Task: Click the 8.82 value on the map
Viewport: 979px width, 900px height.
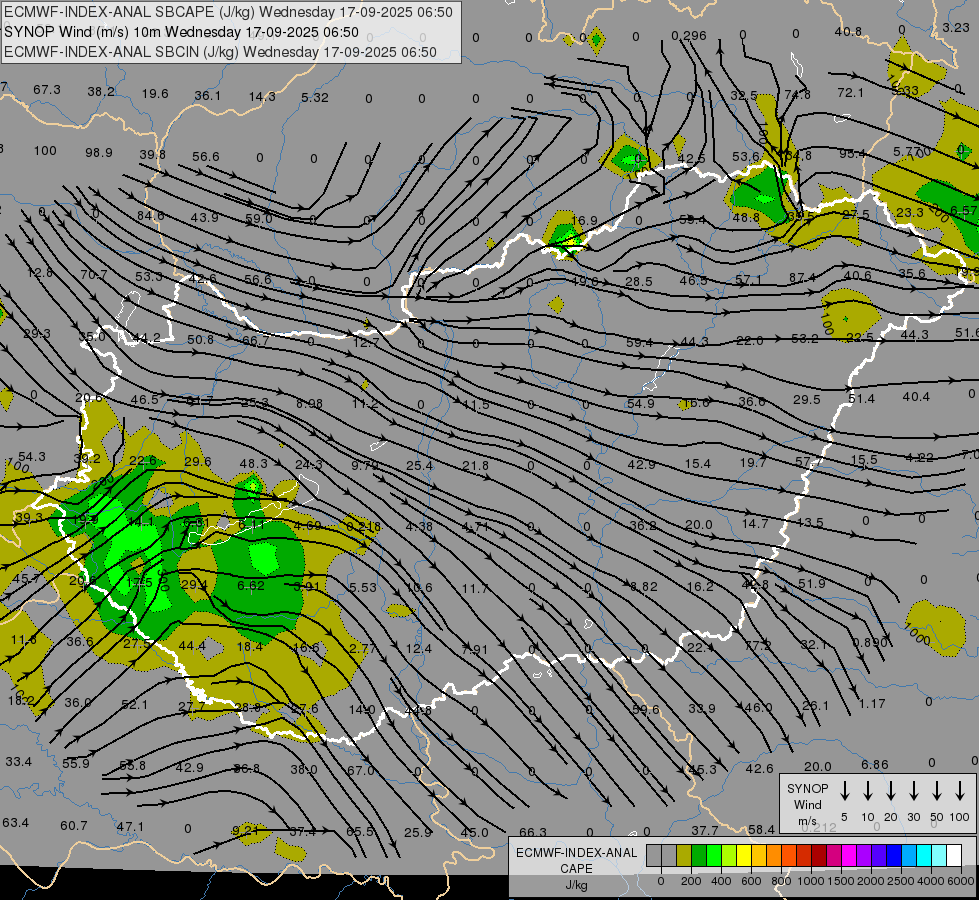Action: (x=643, y=586)
